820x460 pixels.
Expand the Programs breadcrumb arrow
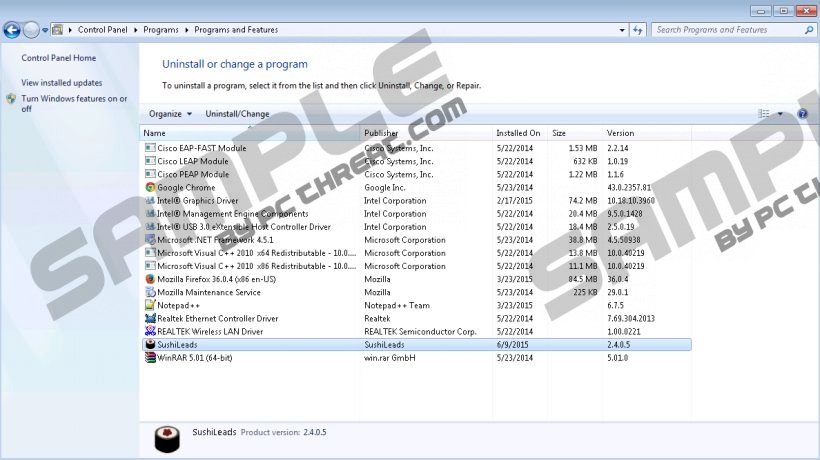187,30
